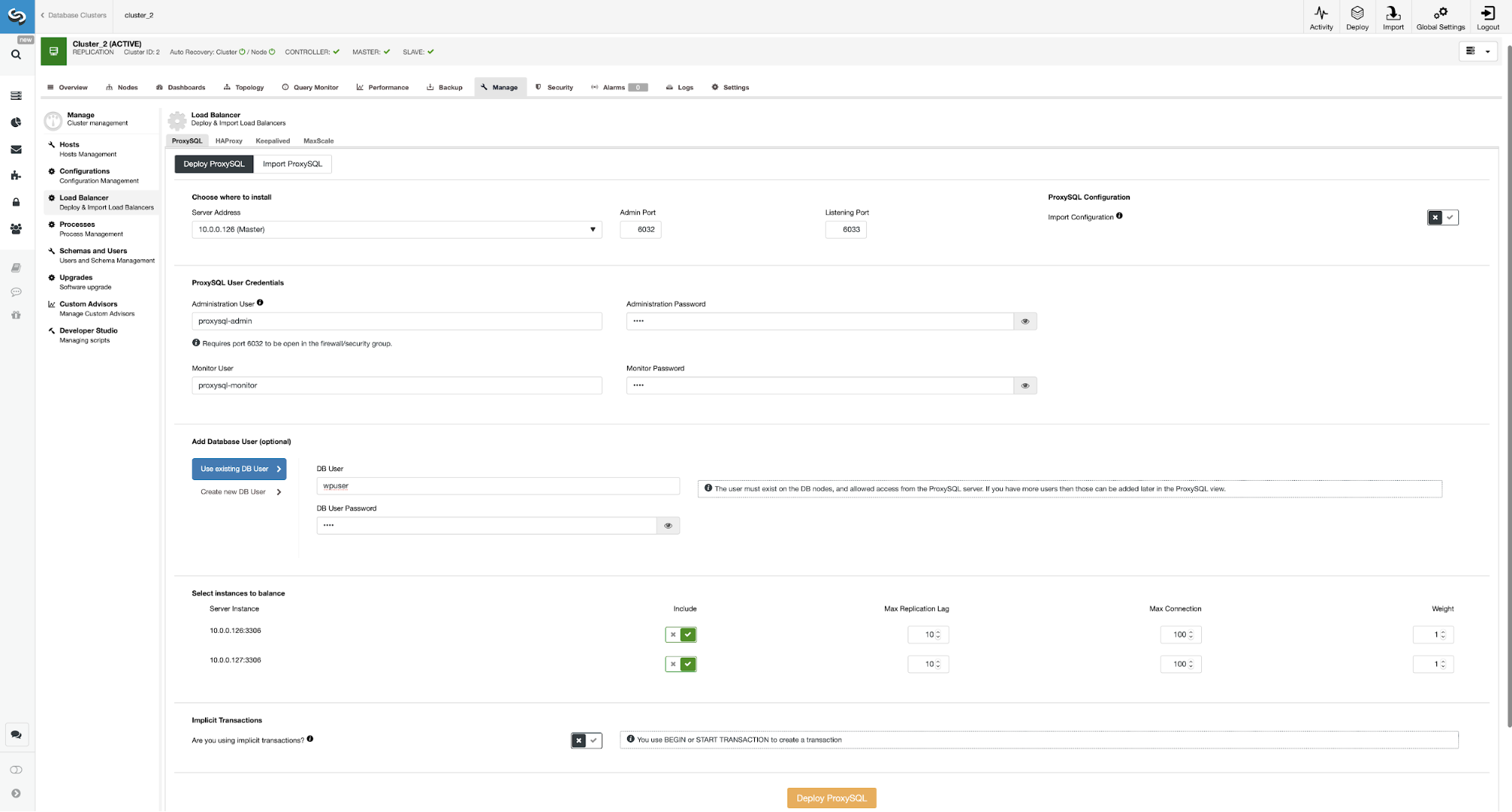Toggle the Import Configuration switch
The image size is (1512, 812).
coord(1442,218)
